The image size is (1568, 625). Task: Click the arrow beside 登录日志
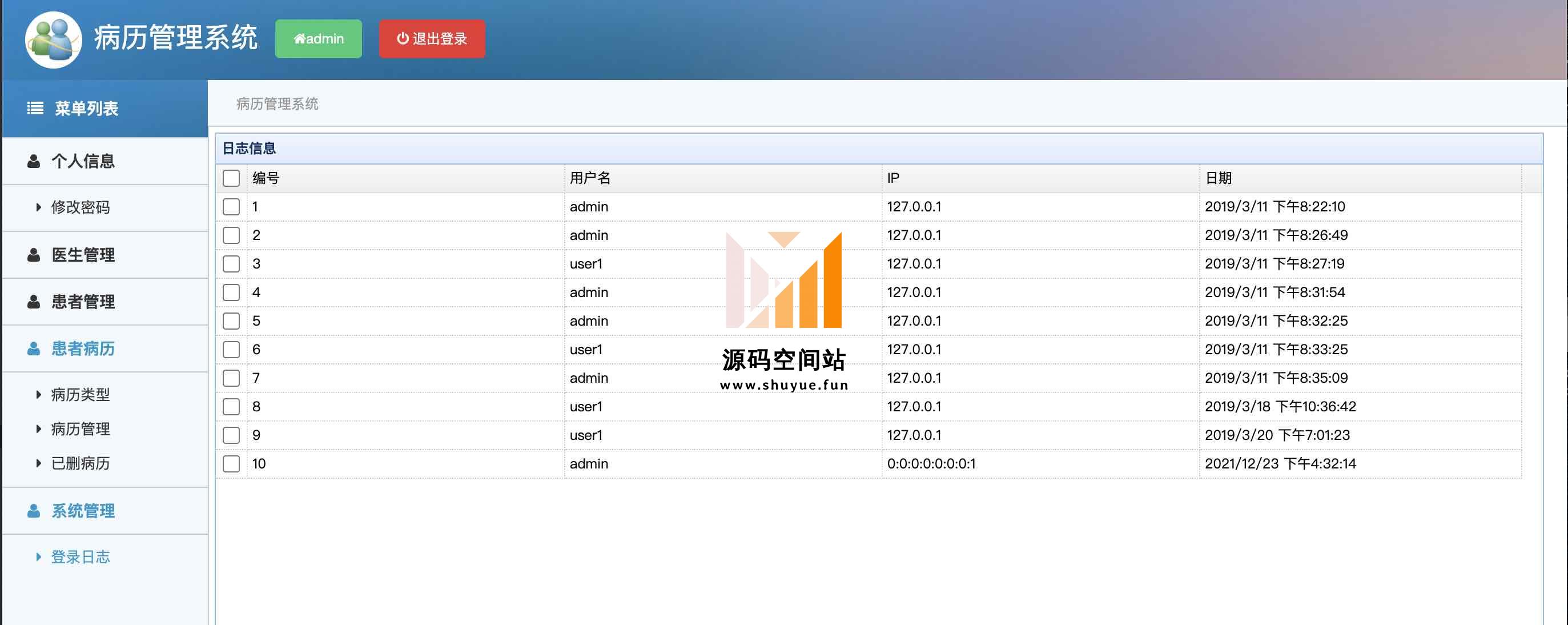39,558
